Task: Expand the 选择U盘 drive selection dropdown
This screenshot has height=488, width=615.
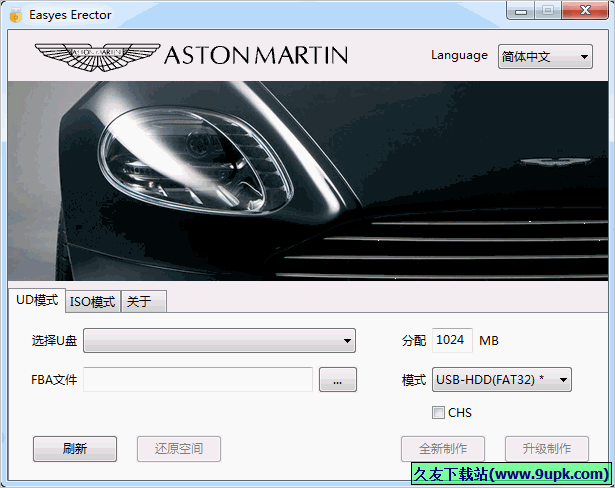Action: 219,341
